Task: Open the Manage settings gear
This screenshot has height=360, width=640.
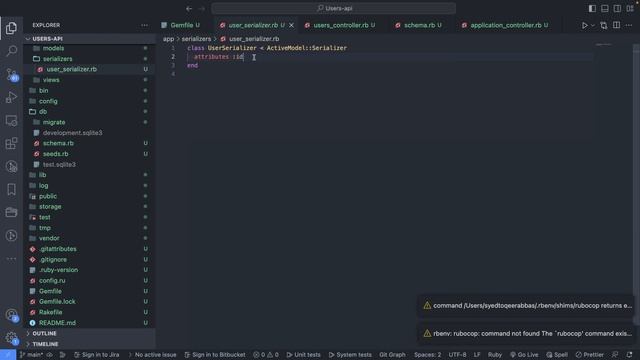Action: click(11, 338)
